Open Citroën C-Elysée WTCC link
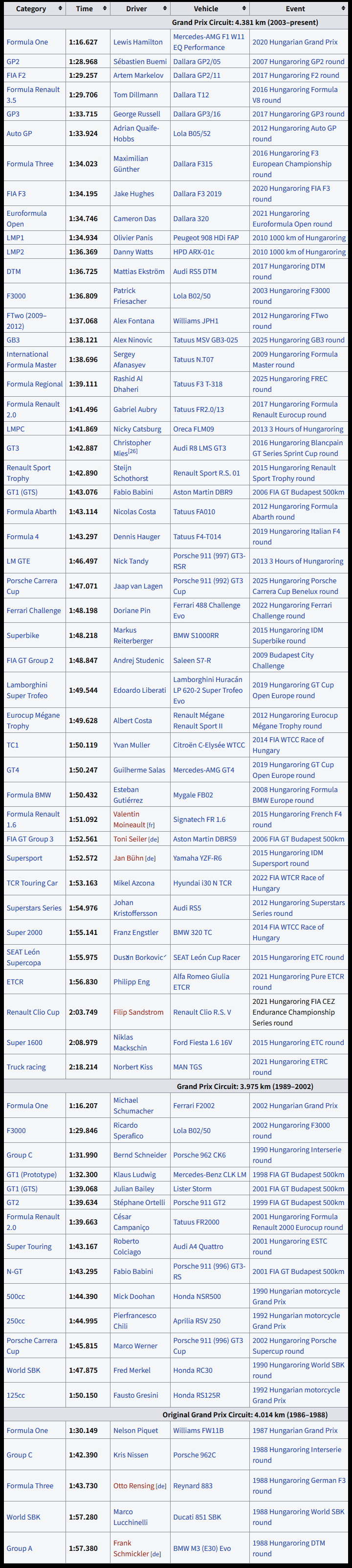The width and height of the screenshot is (352, 1568). (x=209, y=745)
